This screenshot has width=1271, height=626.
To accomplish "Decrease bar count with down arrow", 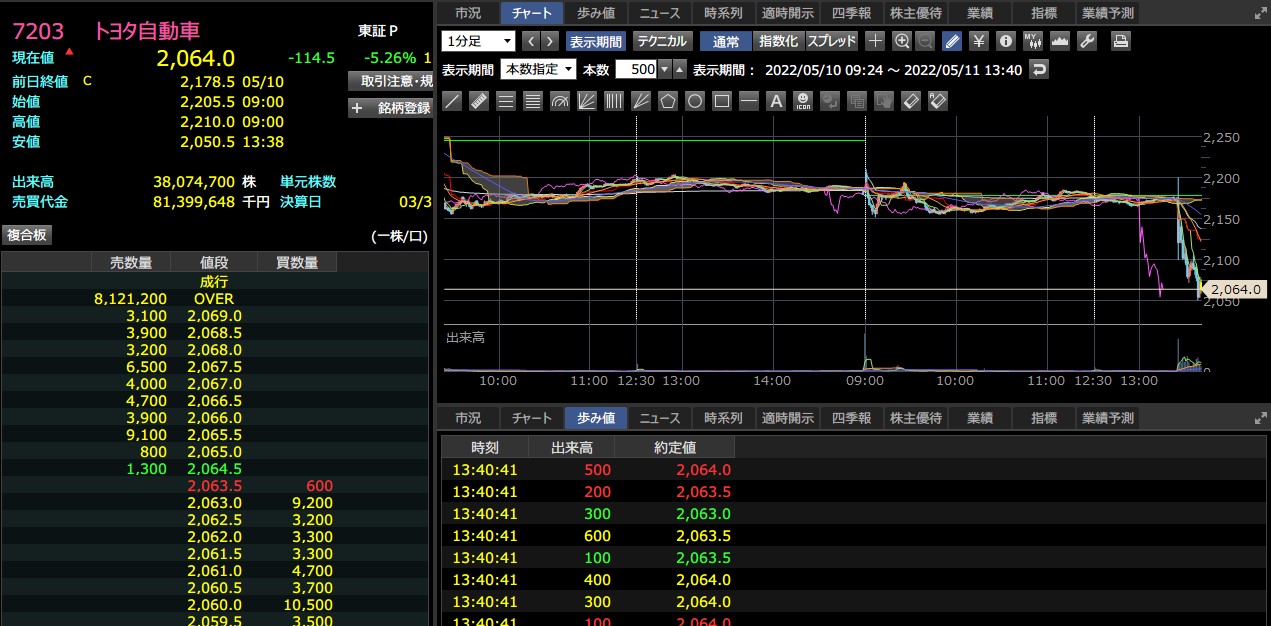I will coord(666,69).
